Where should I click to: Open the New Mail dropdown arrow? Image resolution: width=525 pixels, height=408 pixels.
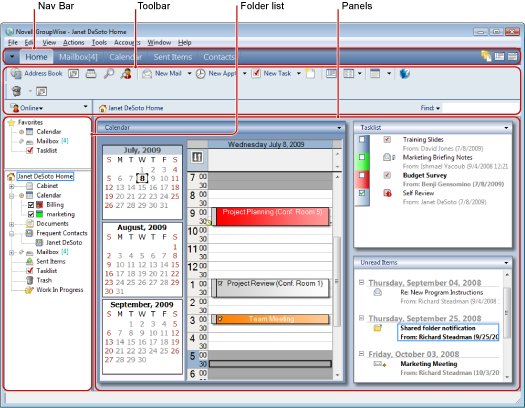pos(189,73)
